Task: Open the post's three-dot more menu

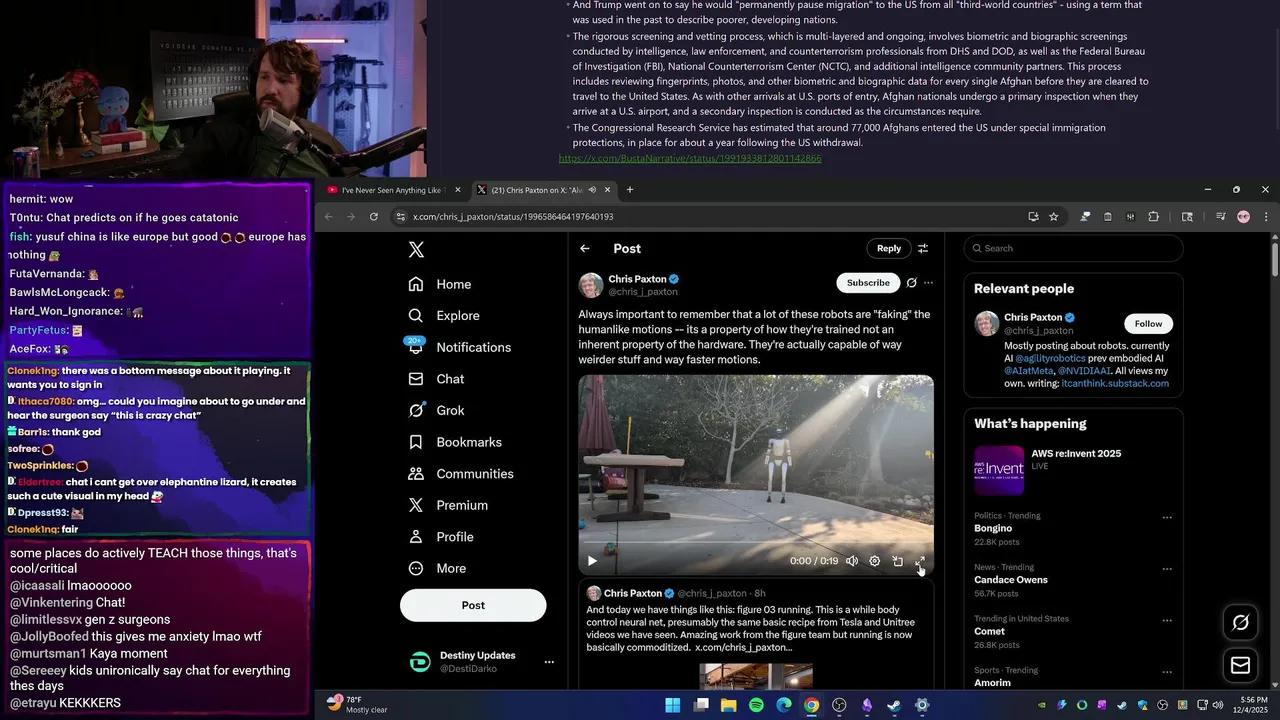Action: point(929,283)
